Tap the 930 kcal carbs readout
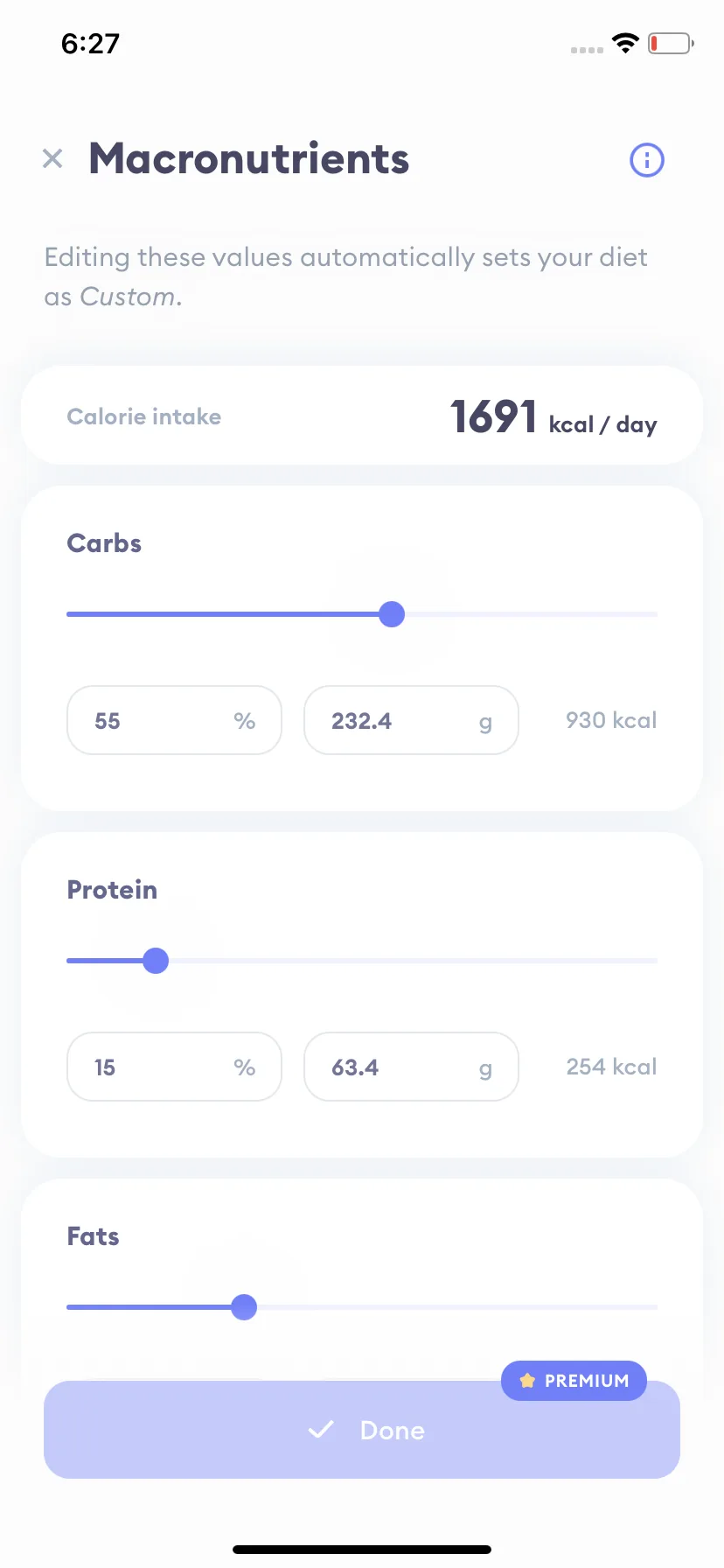Viewport: 724px width, 1568px height. [611, 720]
